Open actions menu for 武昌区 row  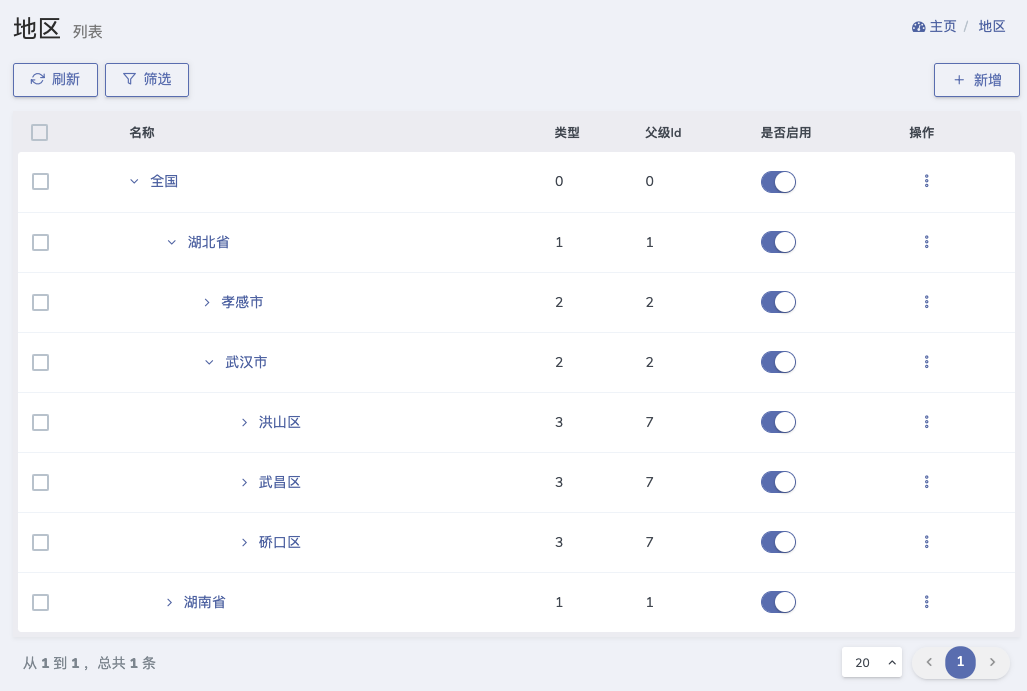pyautogui.click(x=926, y=482)
